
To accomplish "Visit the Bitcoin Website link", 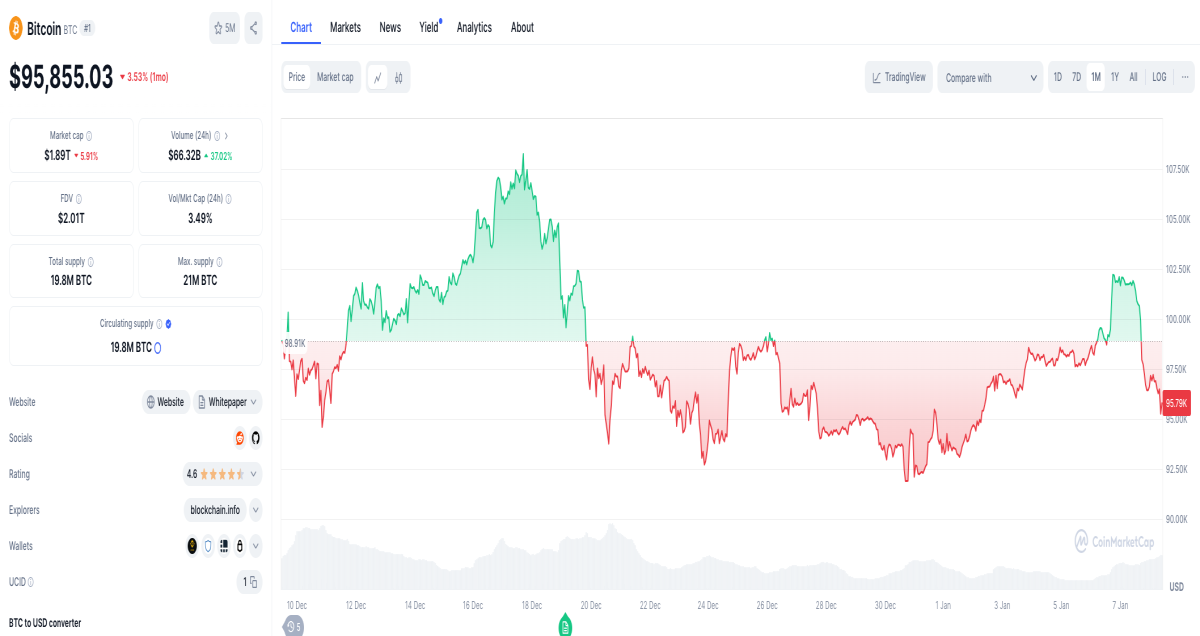I will (166, 402).
